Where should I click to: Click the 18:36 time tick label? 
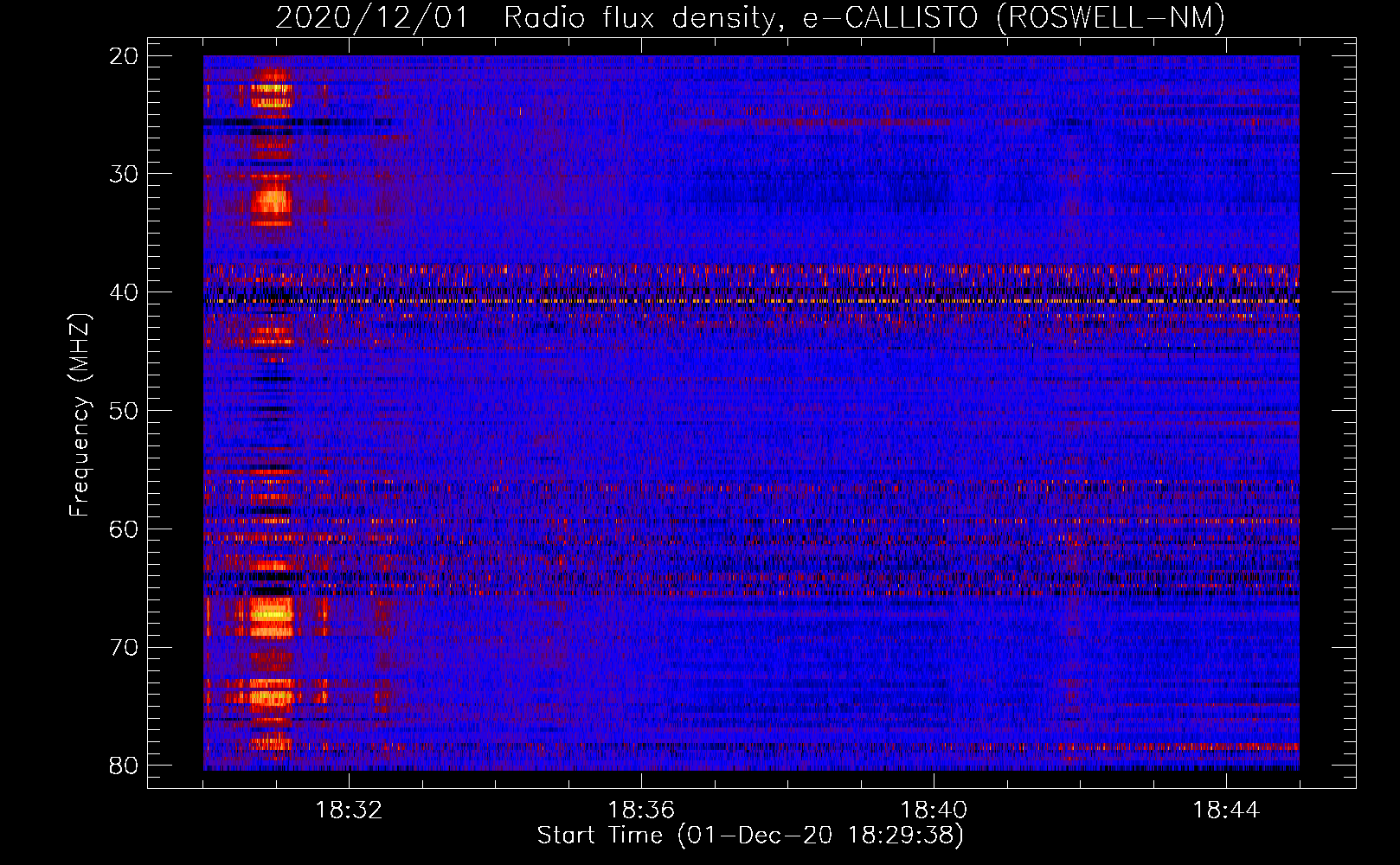[641, 811]
